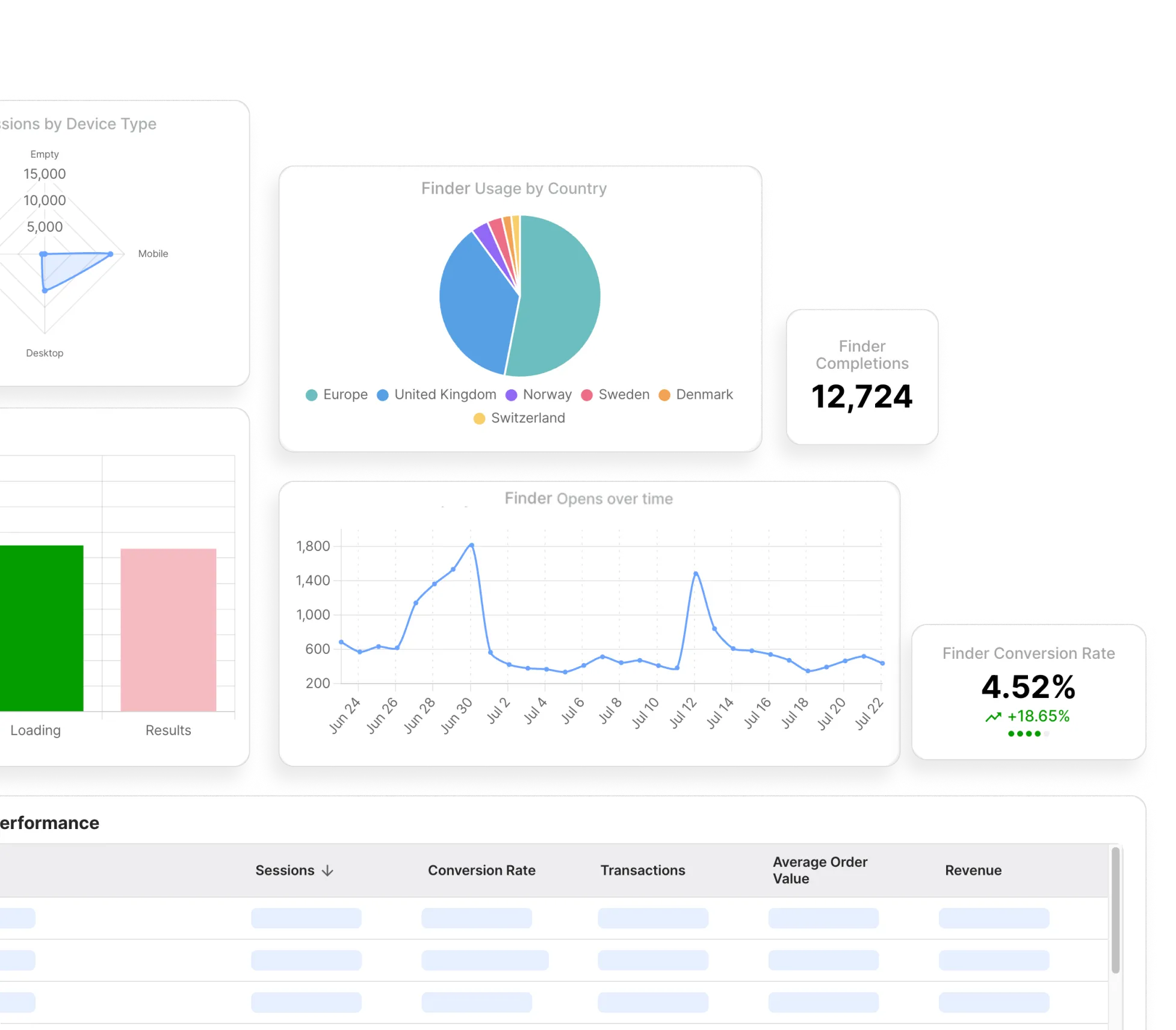Image resolution: width=1176 pixels, height=1030 pixels.
Task: Click the pink Results bar
Action: pyautogui.click(x=168, y=629)
